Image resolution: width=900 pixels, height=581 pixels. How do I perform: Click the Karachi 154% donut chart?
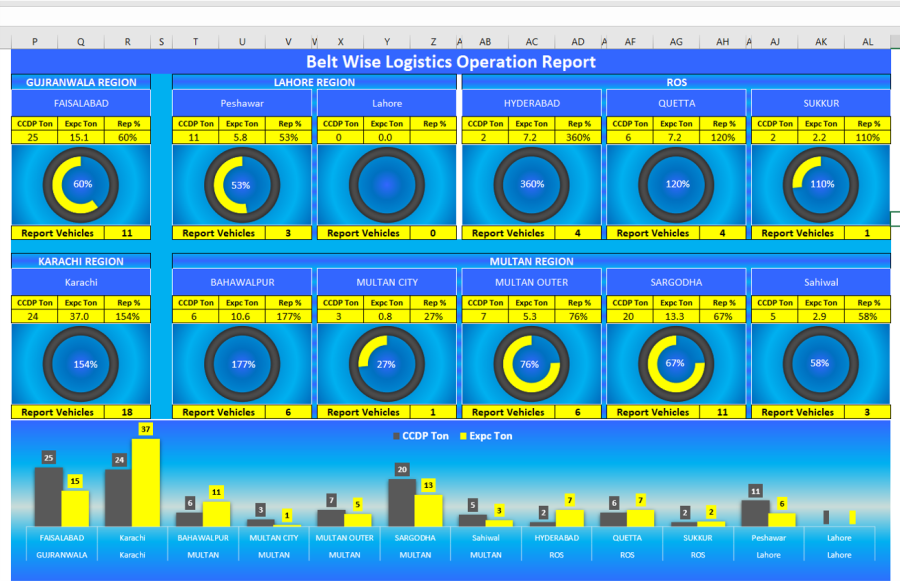(80, 364)
